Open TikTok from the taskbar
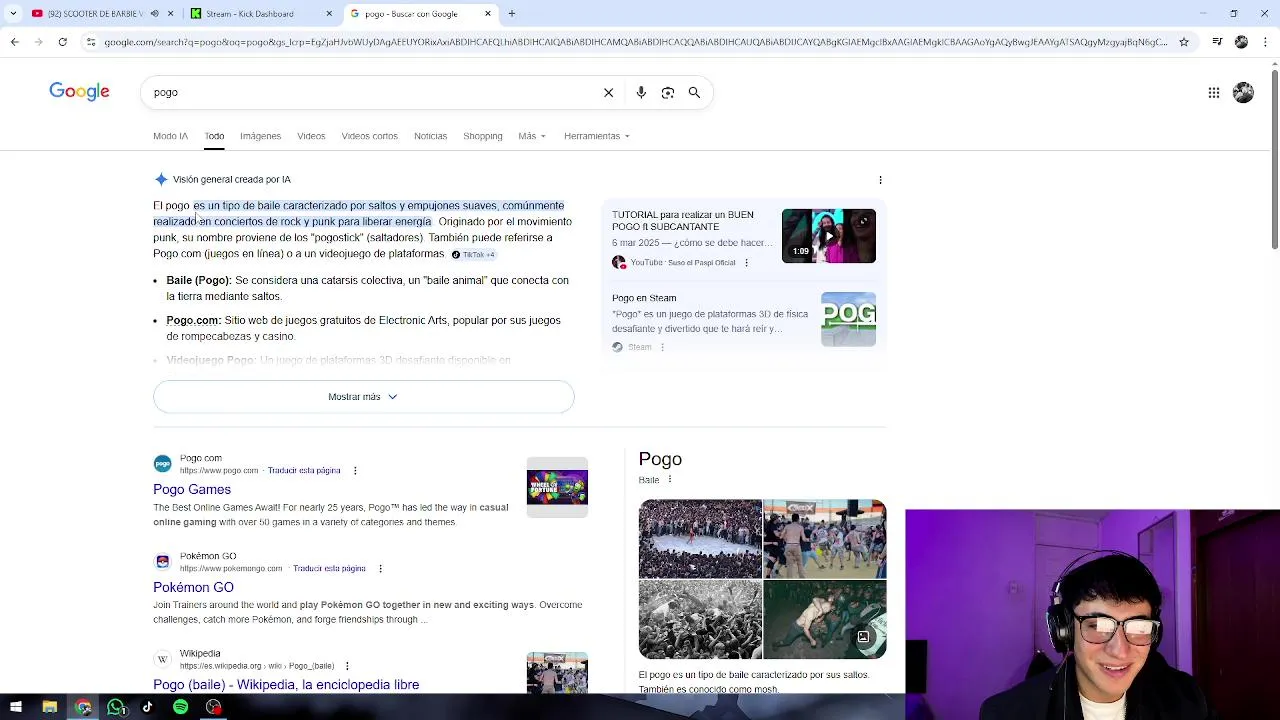The image size is (1280, 720). [x=147, y=708]
